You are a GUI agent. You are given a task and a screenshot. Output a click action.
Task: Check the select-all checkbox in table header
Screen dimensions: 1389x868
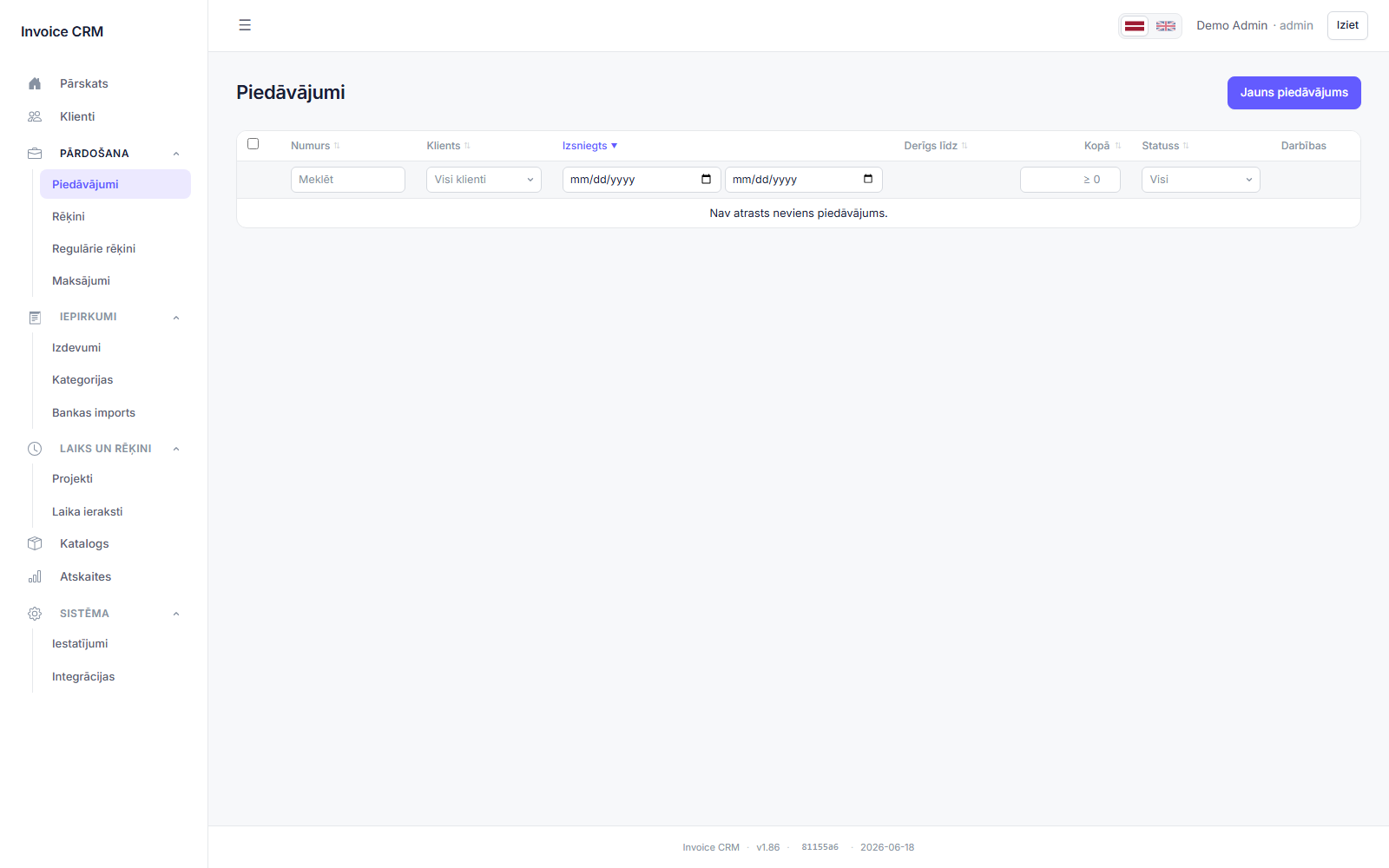tap(253, 144)
